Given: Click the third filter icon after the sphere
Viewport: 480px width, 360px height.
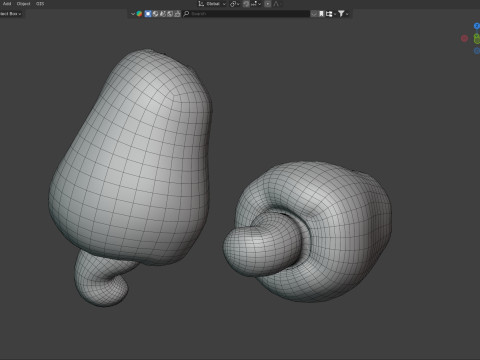Looking at the screenshot, I should 163,14.
